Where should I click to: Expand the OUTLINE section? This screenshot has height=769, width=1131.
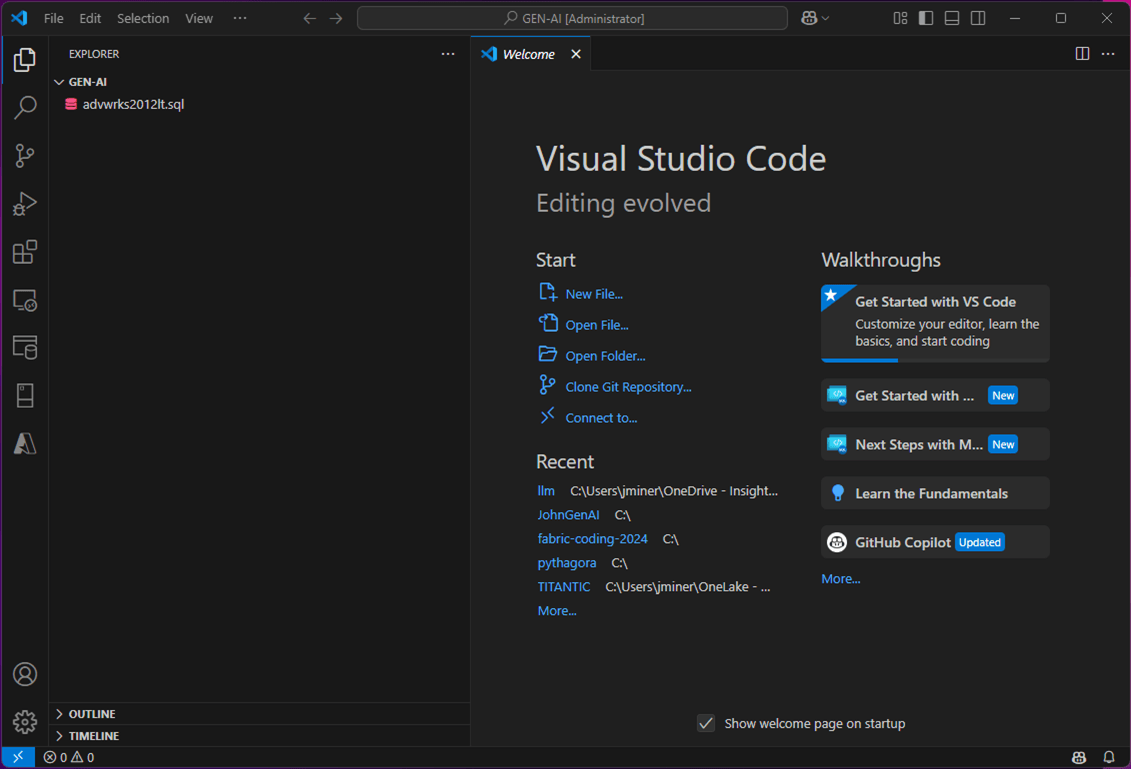[91, 714]
